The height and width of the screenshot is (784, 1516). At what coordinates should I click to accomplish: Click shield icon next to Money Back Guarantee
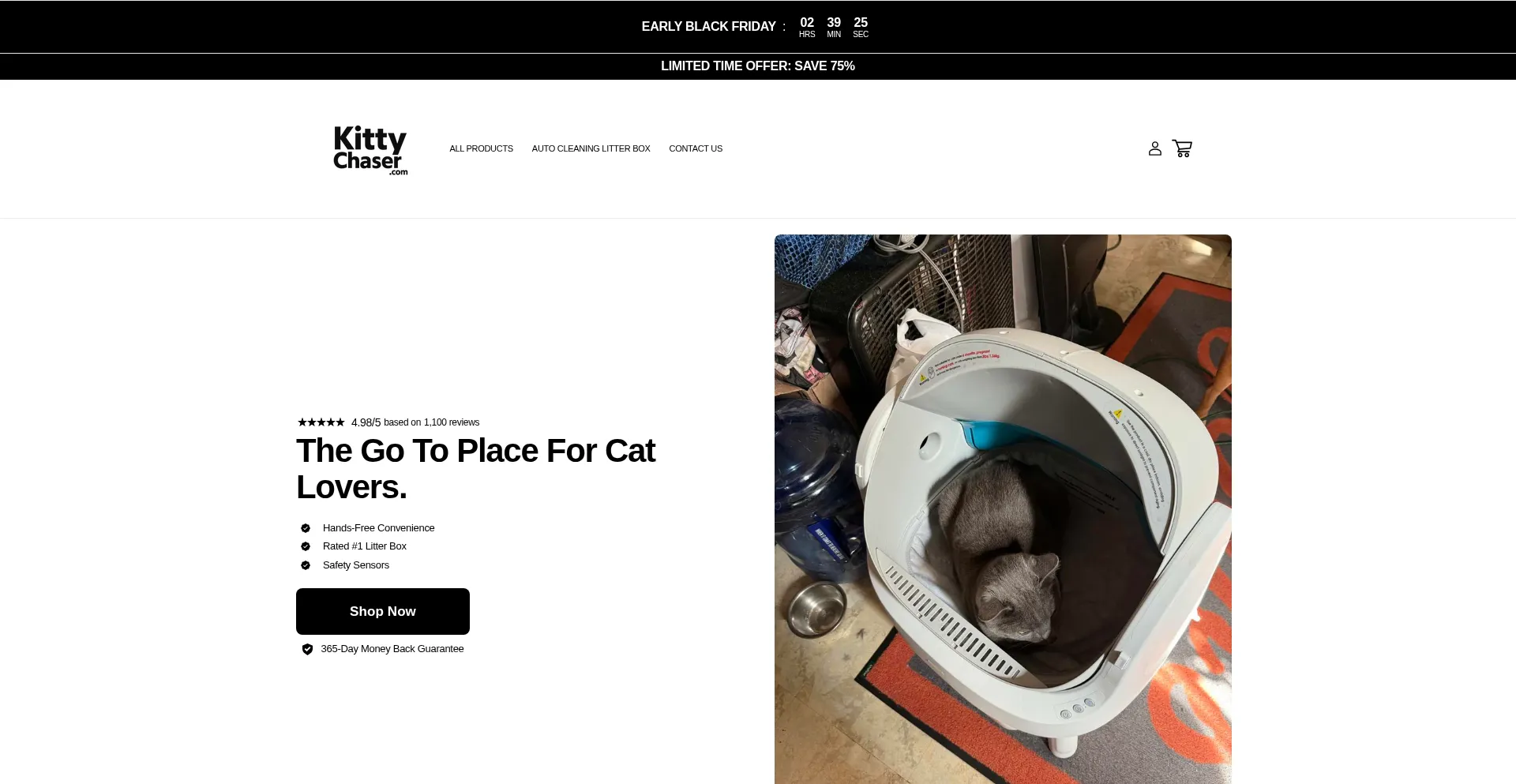coord(308,649)
